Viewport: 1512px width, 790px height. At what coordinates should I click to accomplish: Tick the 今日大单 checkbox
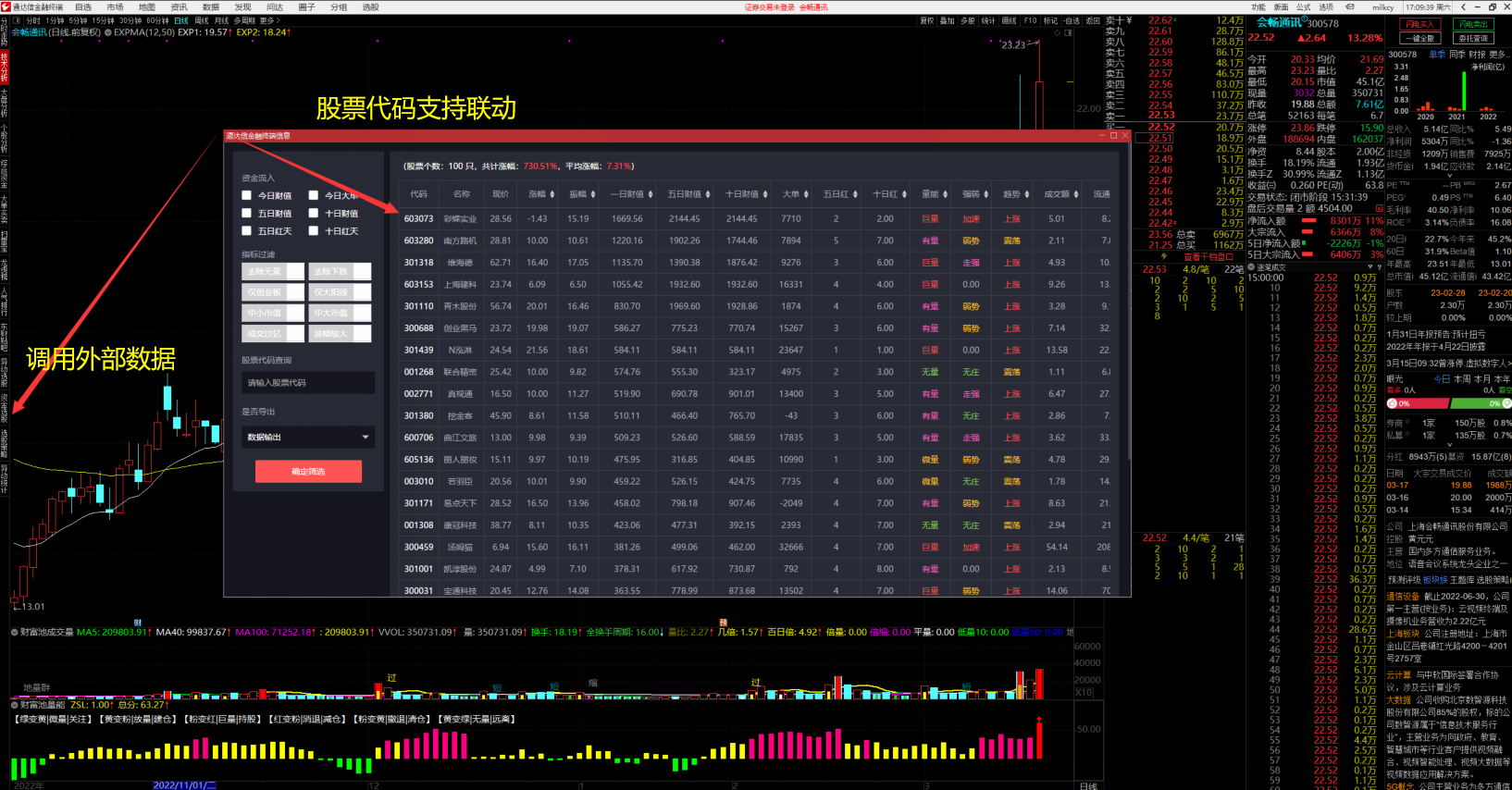click(x=314, y=195)
